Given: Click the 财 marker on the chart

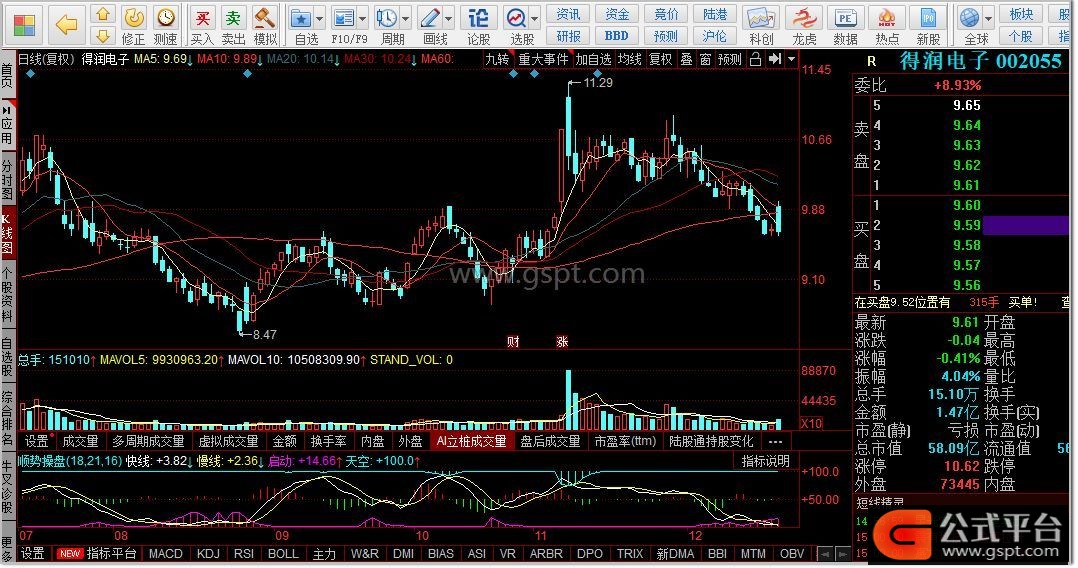Looking at the screenshot, I should (x=513, y=342).
